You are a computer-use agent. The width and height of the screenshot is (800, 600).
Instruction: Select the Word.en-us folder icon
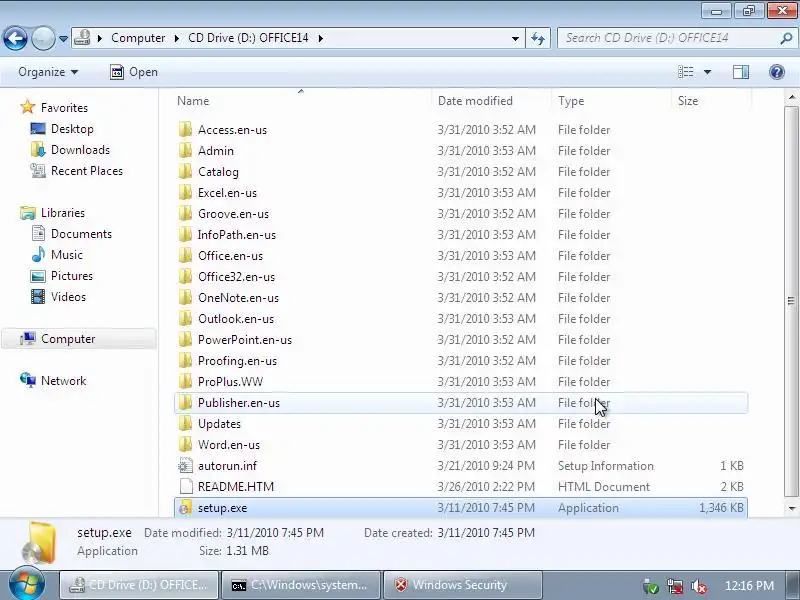pos(185,444)
